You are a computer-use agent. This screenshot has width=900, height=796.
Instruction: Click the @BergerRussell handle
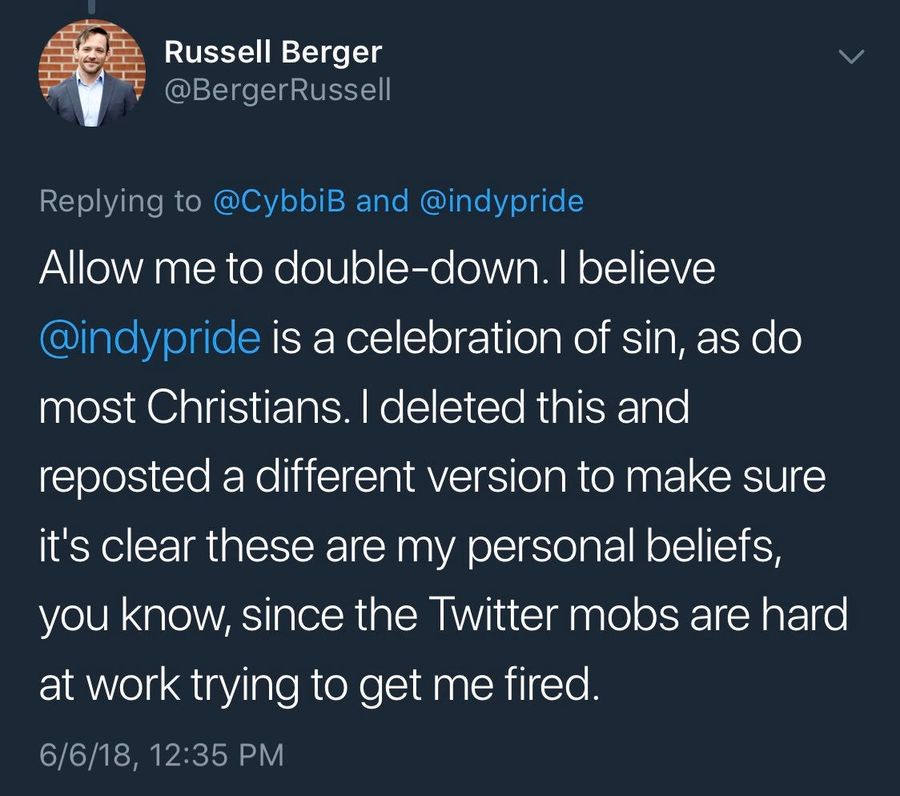(276, 90)
